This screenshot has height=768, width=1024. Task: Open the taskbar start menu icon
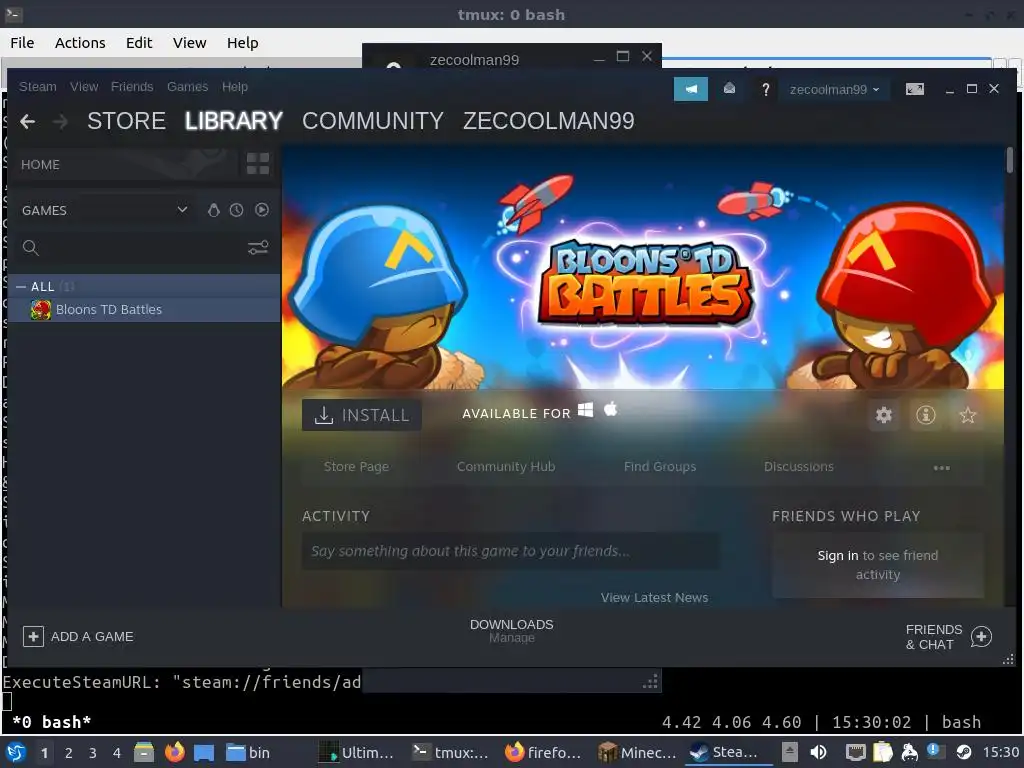[x=16, y=752]
